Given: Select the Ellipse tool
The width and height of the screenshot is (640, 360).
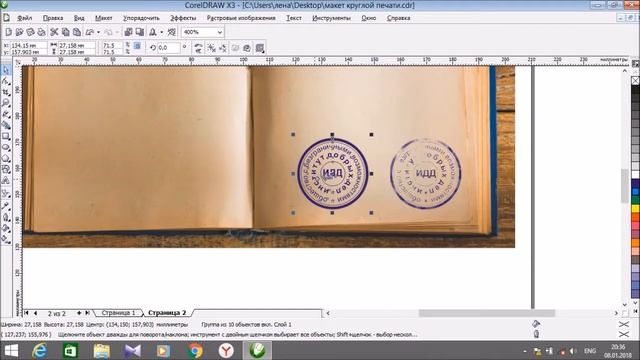Looking at the screenshot, I should click(6, 147).
